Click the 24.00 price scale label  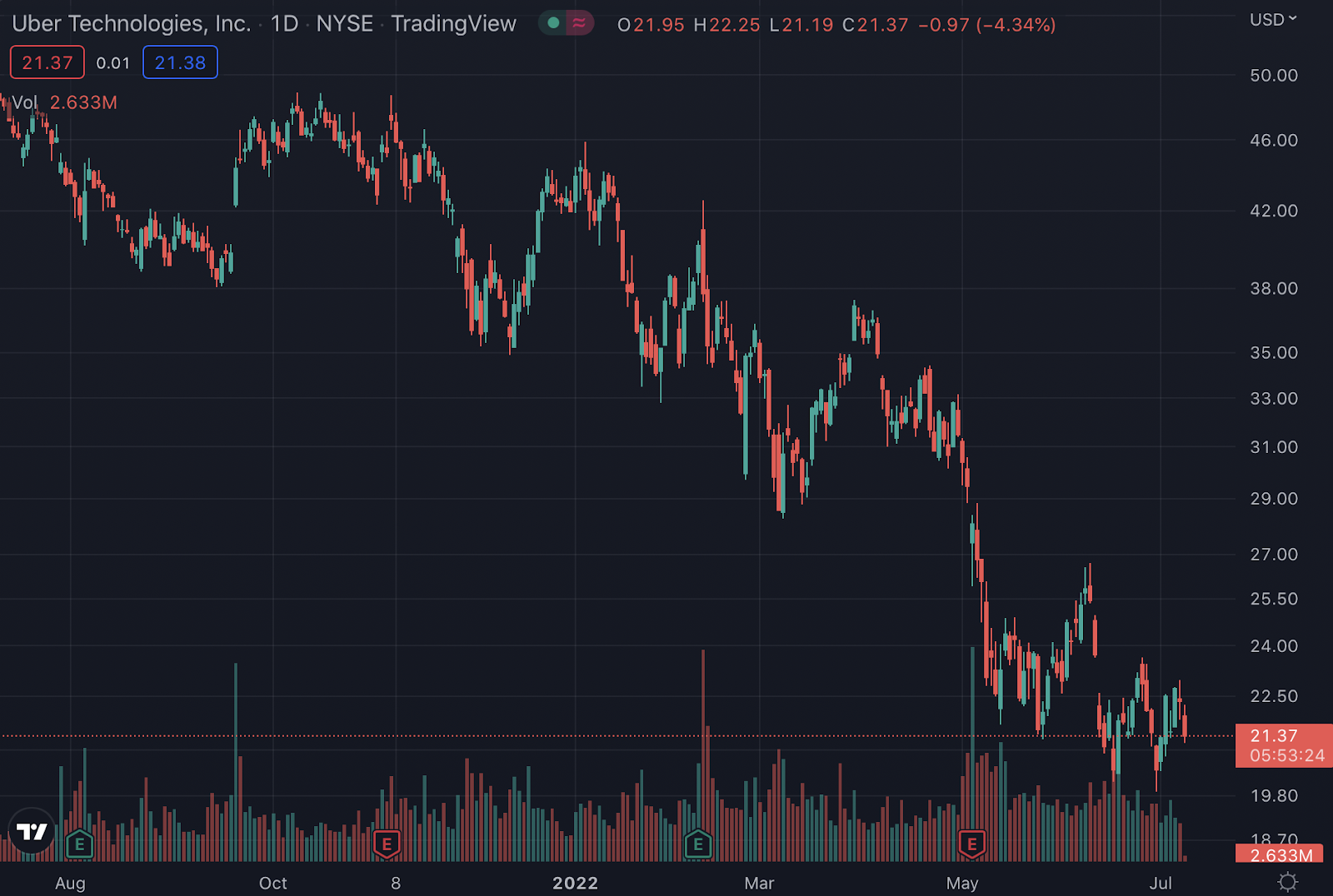pos(1274,645)
